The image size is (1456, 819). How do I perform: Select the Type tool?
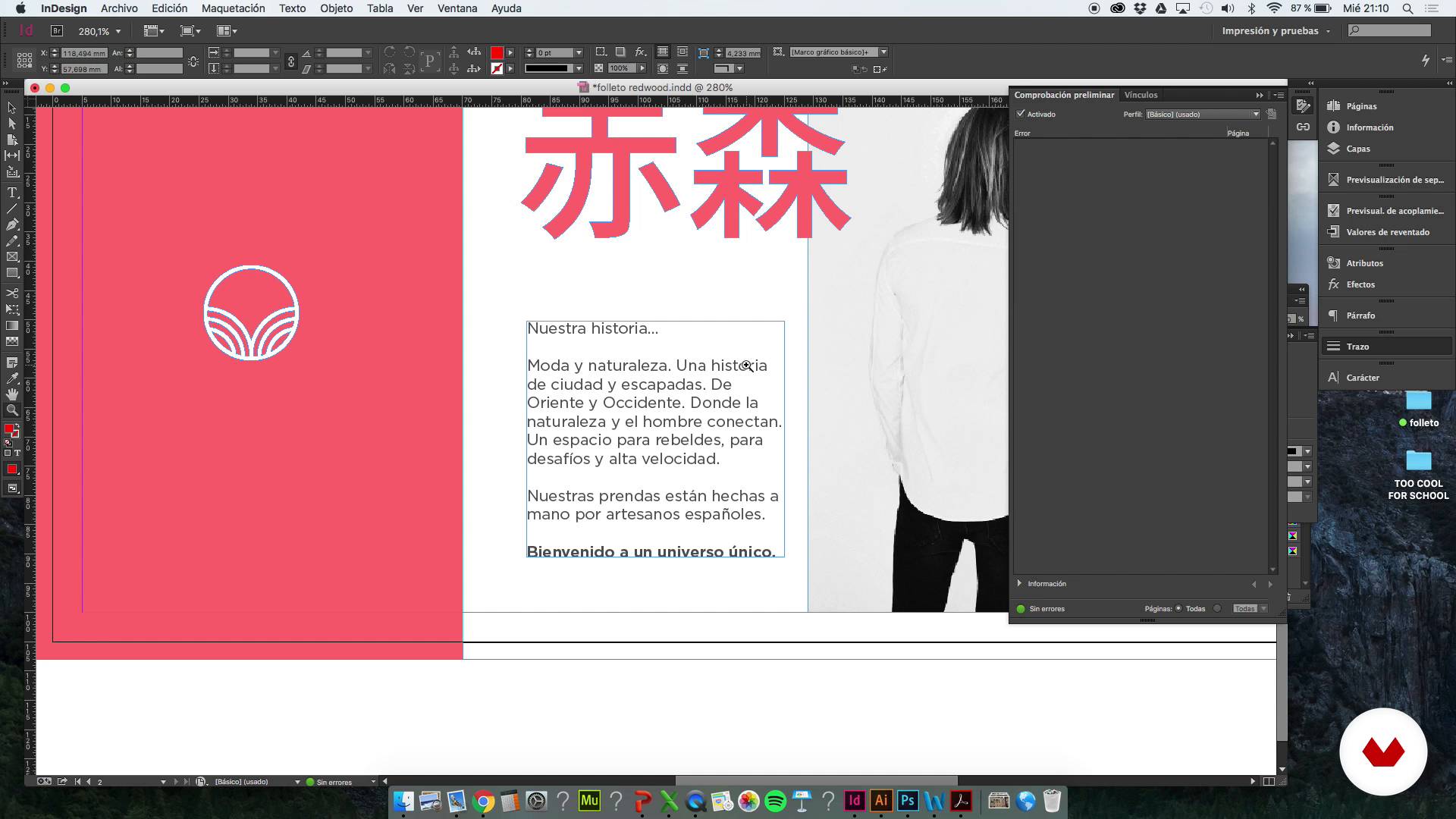(x=12, y=193)
